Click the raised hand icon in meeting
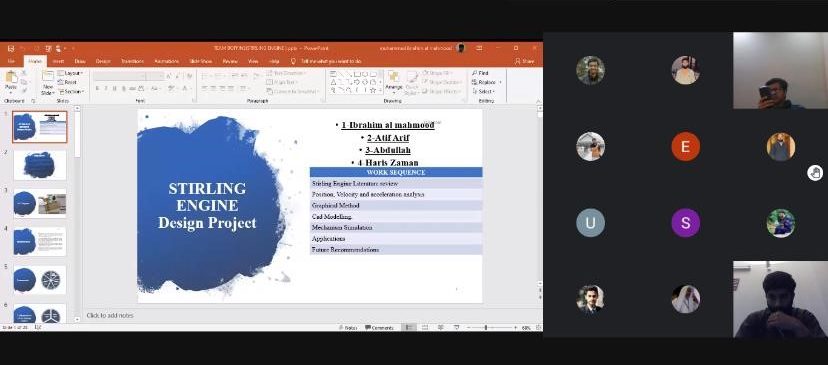 (x=815, y=173)
